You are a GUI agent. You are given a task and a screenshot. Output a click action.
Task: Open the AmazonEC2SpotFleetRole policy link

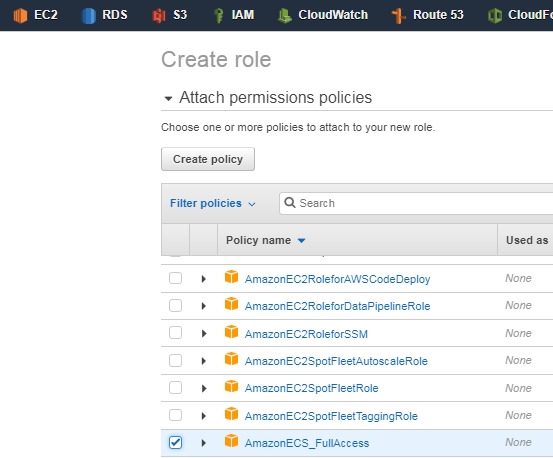coord(311,388)
